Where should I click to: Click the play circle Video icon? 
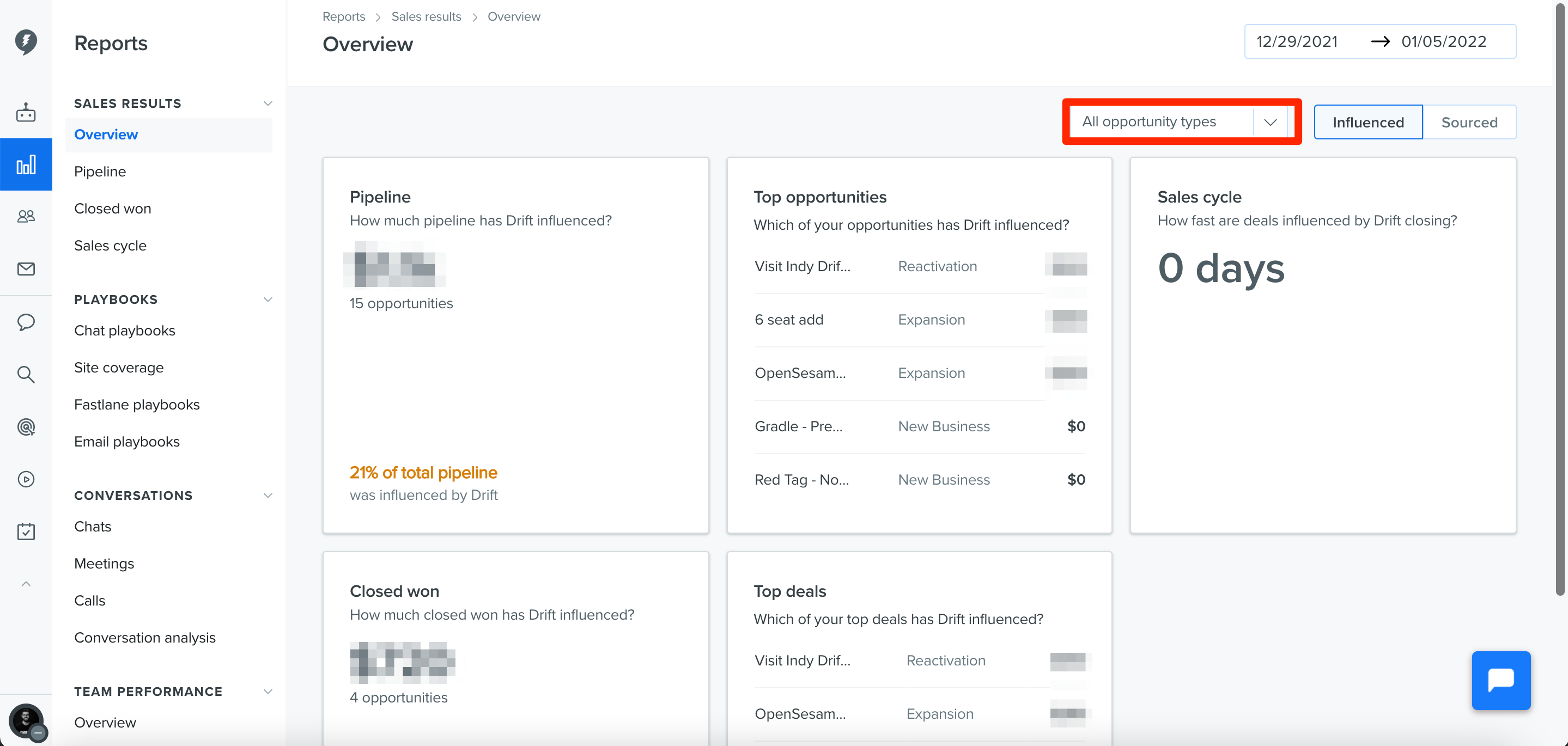point(26,480)
